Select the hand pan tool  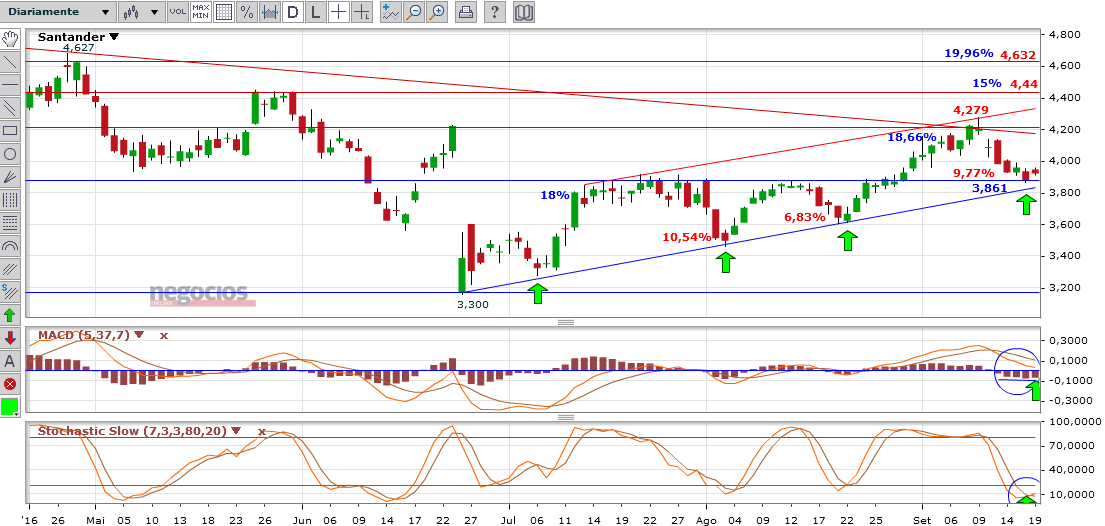(x=10, y=39)
